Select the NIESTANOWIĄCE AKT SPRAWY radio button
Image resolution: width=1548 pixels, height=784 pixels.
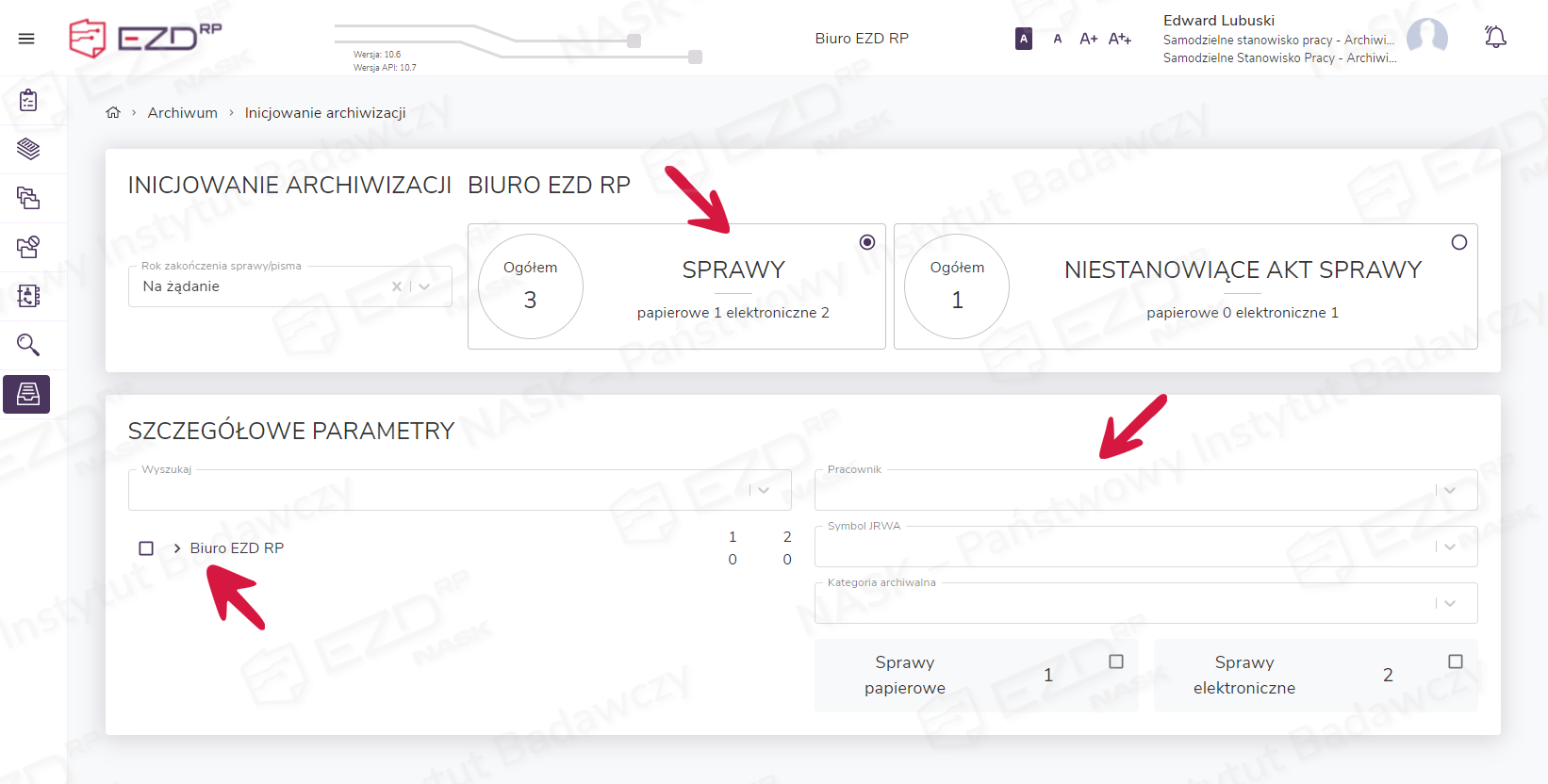tap(1458, 242)
